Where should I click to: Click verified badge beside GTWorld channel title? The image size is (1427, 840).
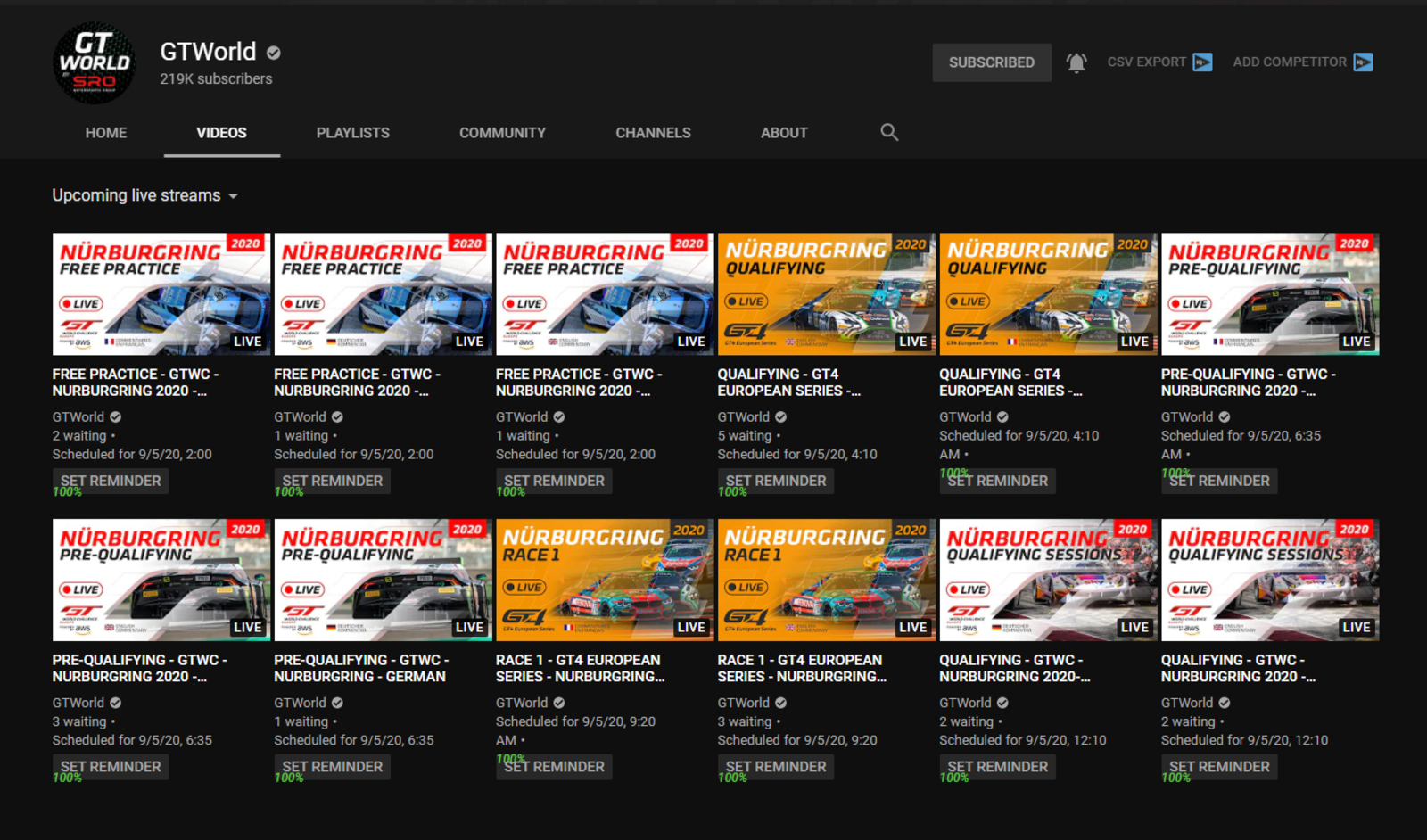pyautogui.click(x=274, y=54)
